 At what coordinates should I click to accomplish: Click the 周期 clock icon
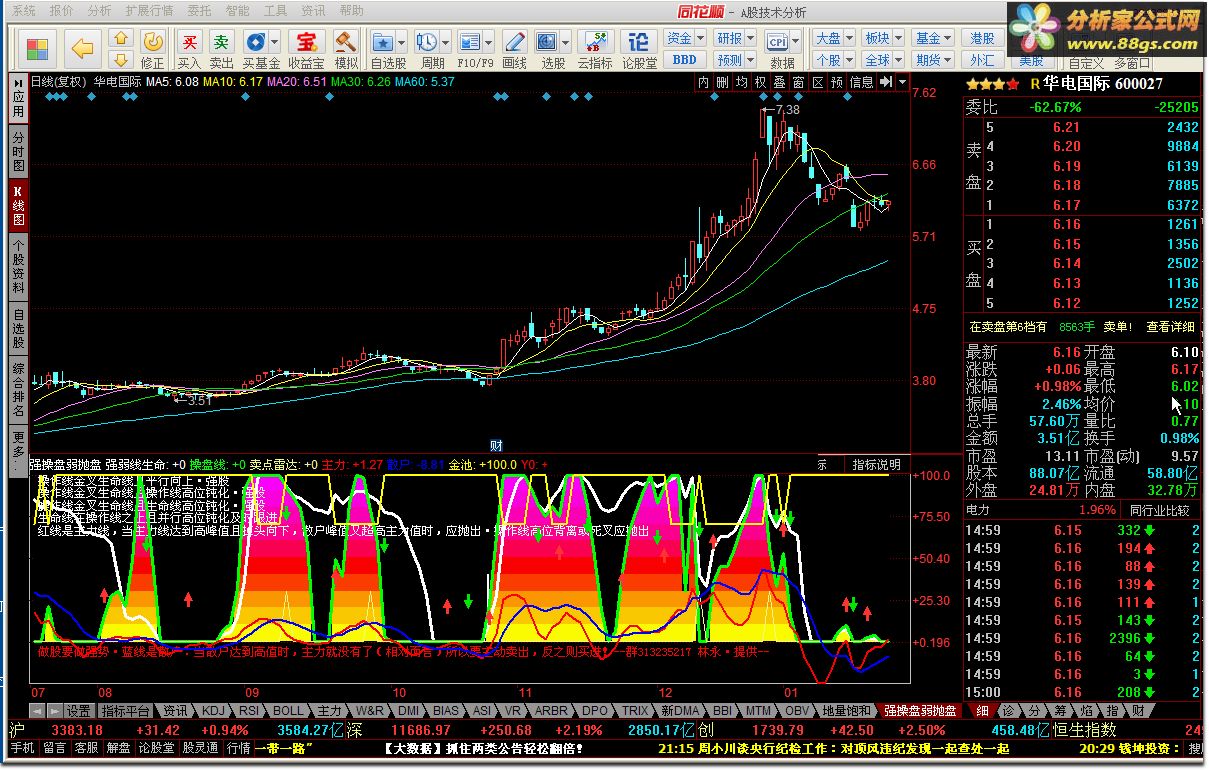427,41
